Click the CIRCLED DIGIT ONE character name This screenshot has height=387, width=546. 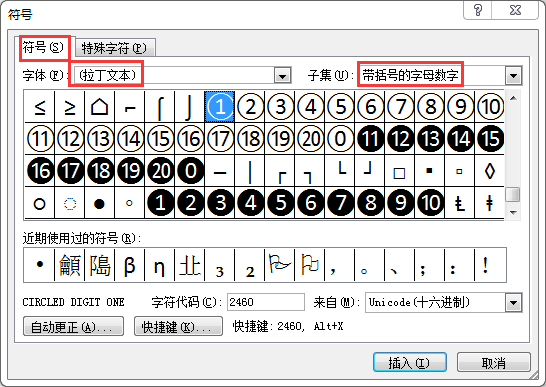coord(73,302)
